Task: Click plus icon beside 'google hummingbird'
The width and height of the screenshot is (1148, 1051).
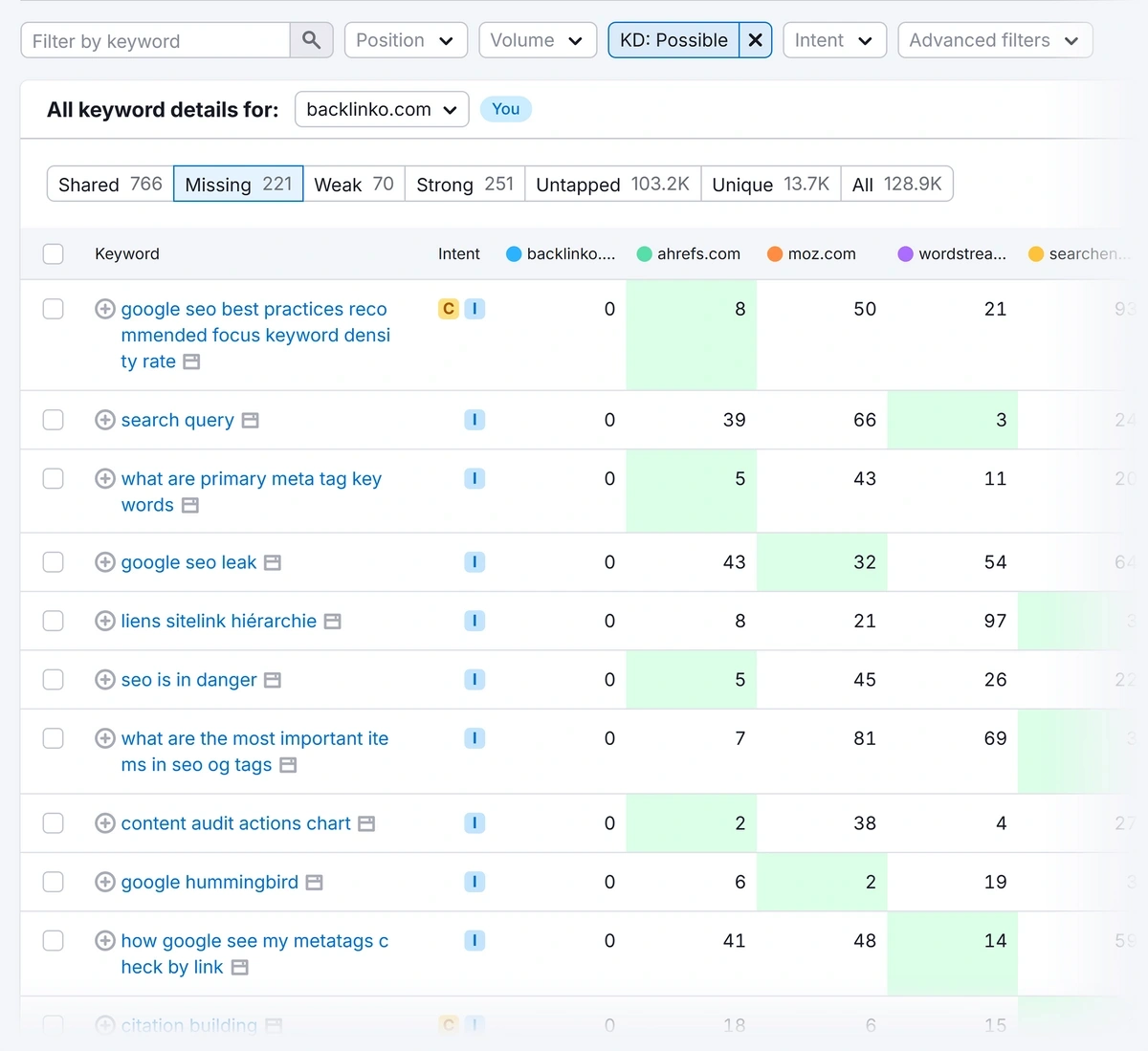Action: point(105,882)
